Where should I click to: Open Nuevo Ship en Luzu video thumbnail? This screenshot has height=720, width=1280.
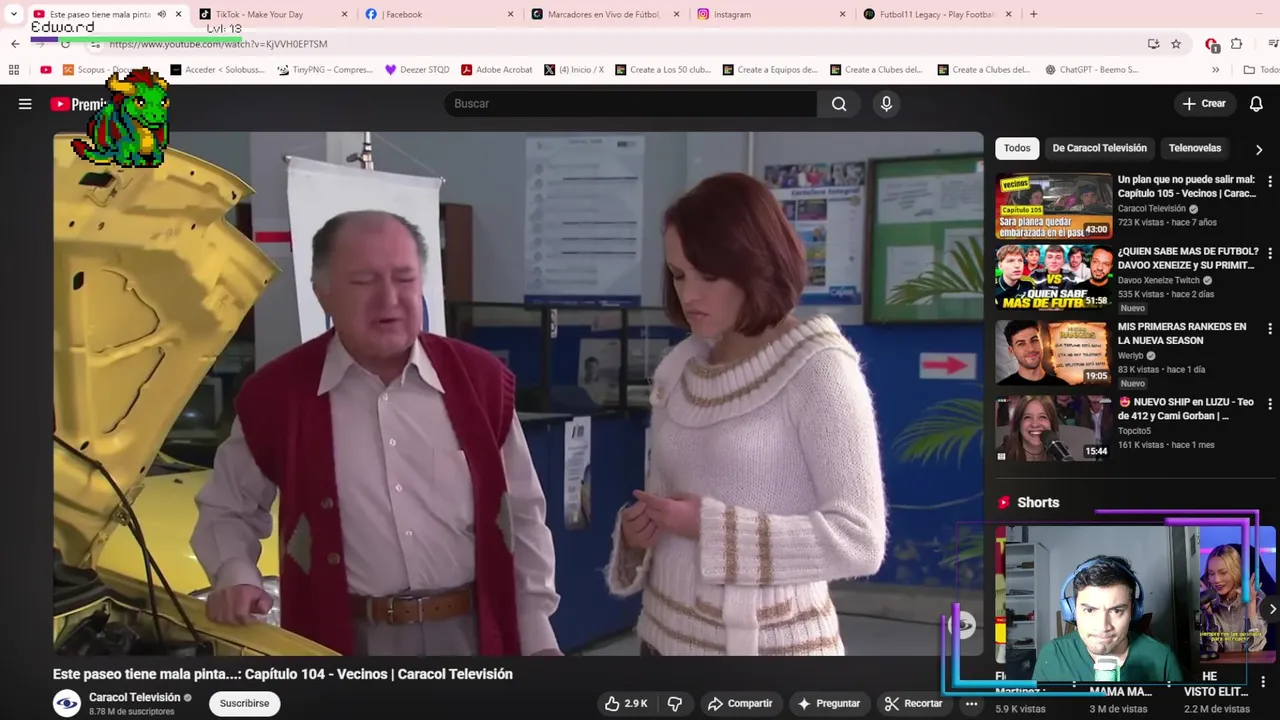(x=1054, y=428)
